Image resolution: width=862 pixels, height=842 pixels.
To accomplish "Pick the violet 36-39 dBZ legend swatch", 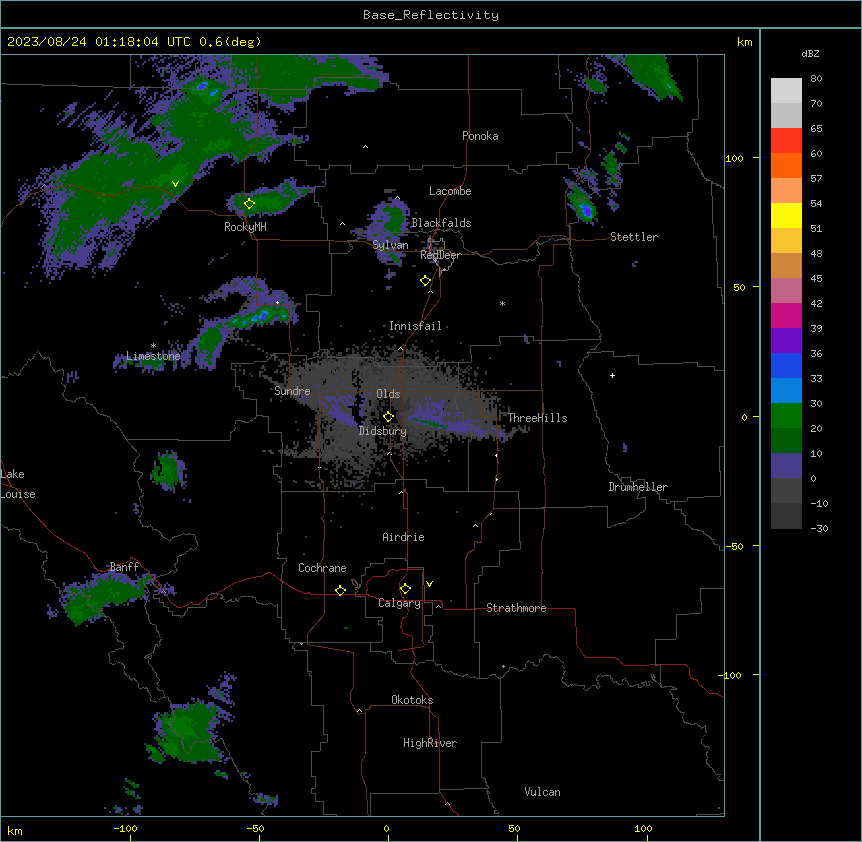I will (x=786, y=341).
